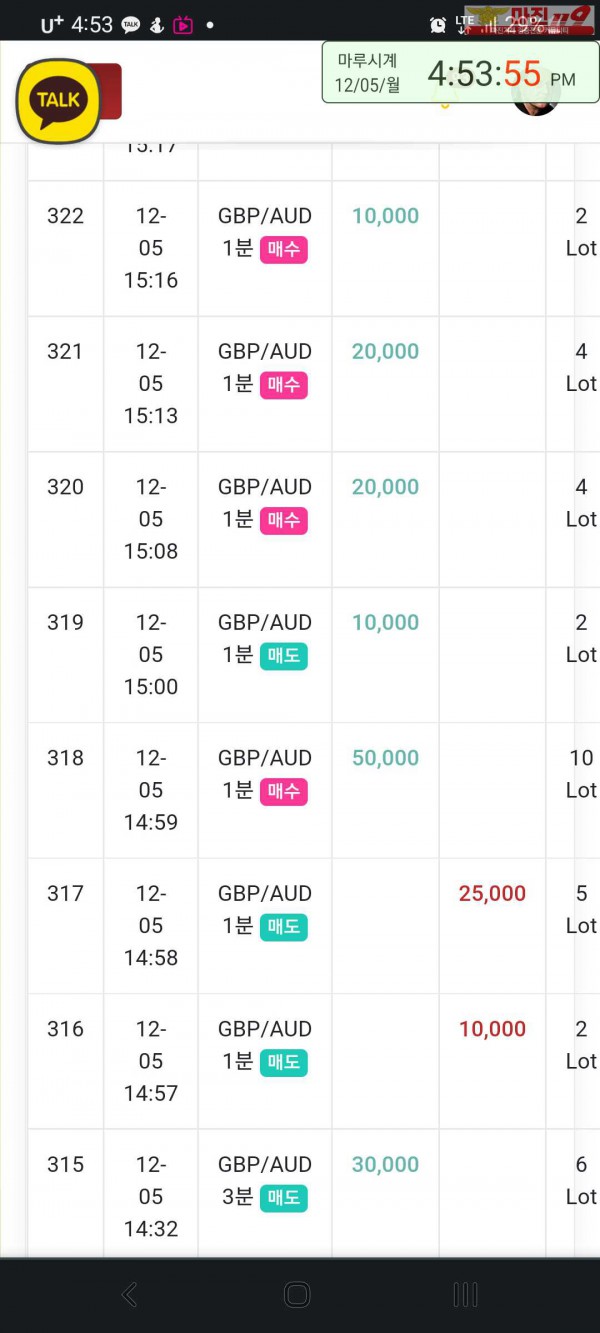The width and height of the screenshot is (600, 1333).
Task: Open the floating clock widget showing 4:53:55
Action: tap(460, 72)
